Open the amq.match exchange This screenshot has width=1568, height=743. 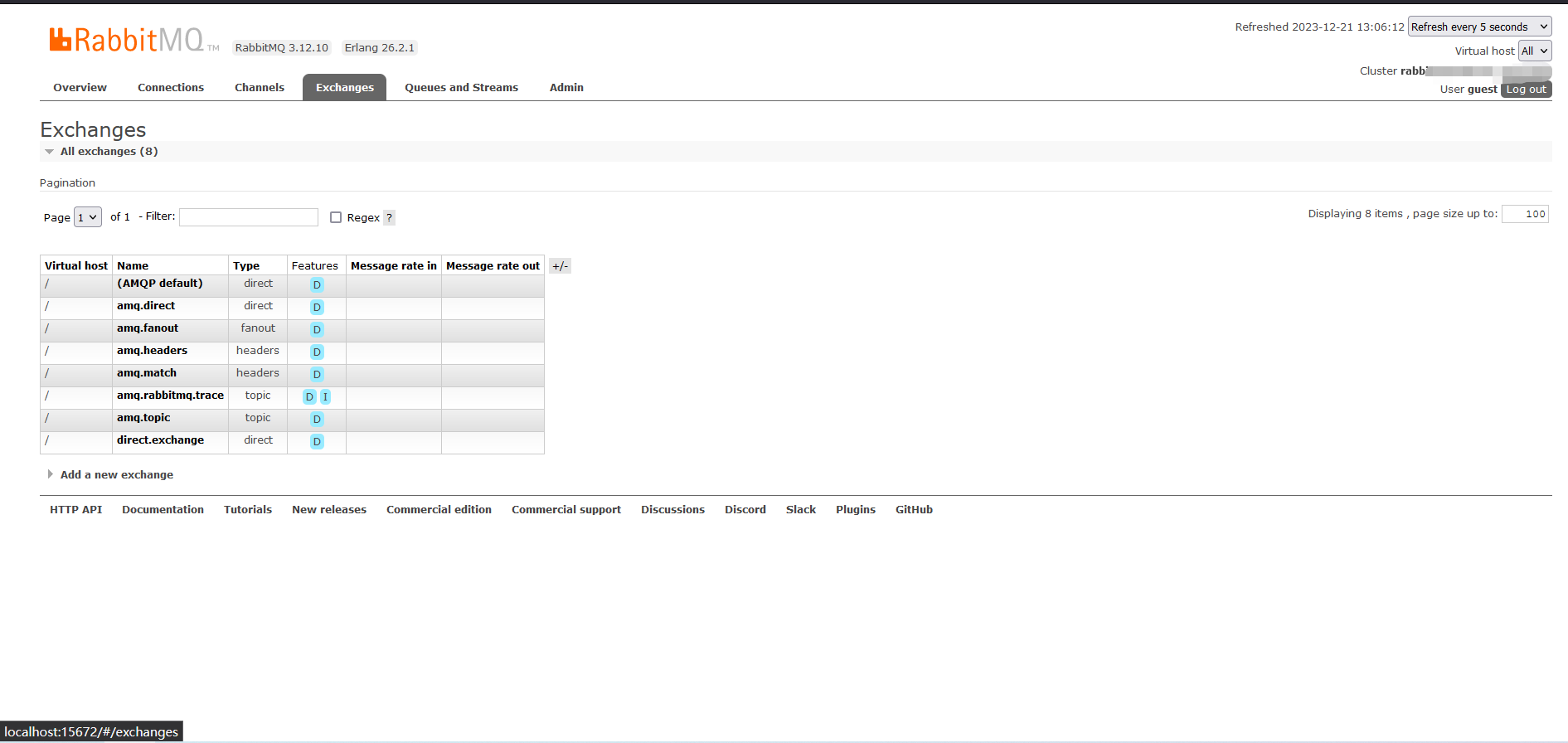coord(147,373)
